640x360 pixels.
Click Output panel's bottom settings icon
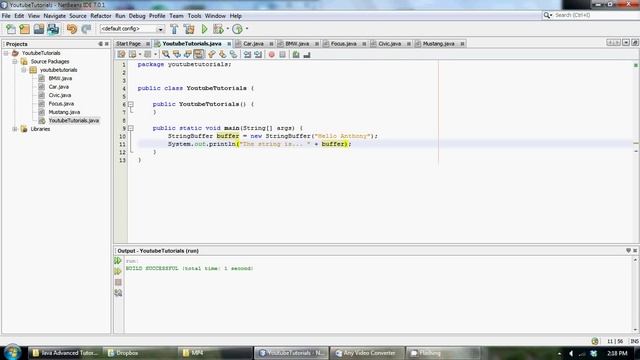coord(118,293)
